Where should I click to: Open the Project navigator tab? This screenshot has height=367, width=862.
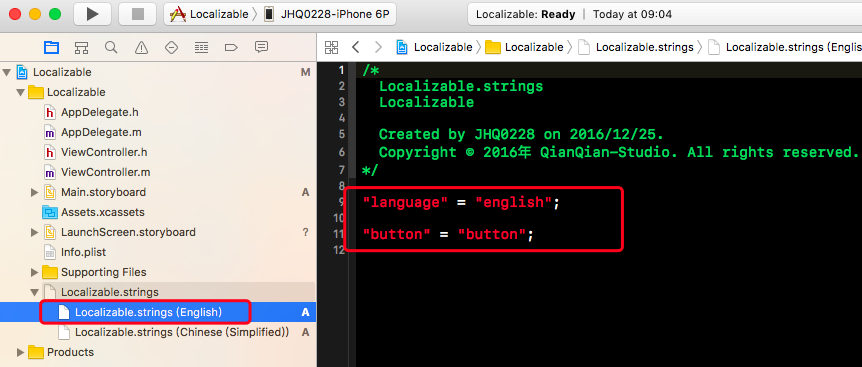click(51, 48)
